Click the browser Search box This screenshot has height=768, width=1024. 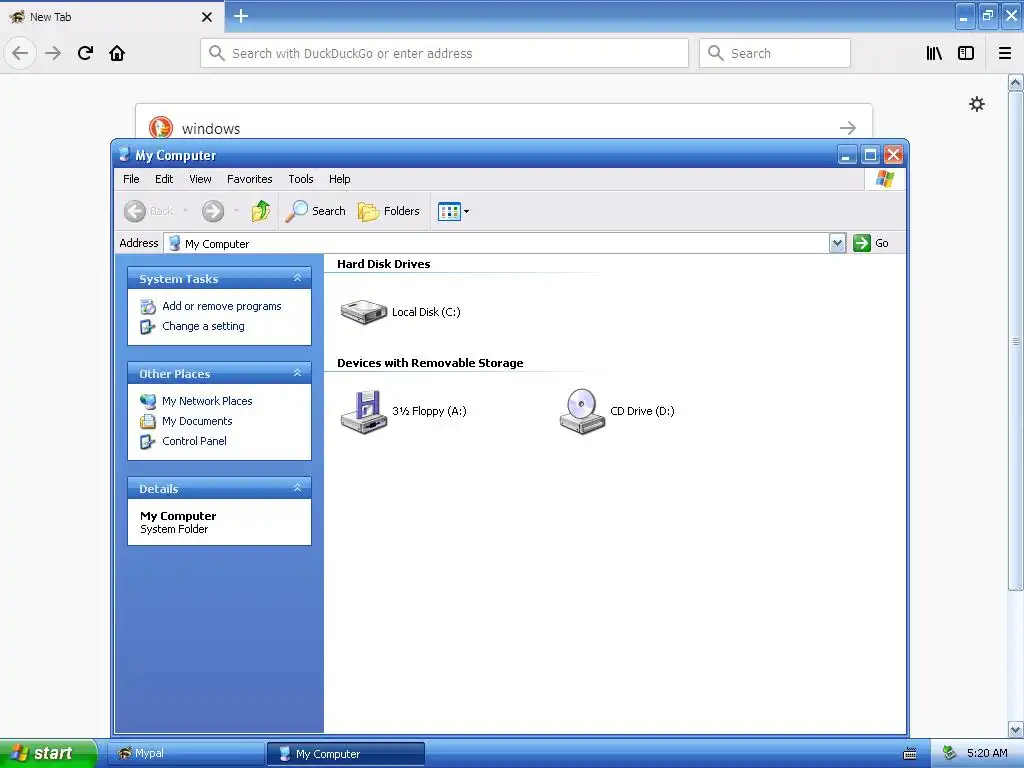coord(775,53)
